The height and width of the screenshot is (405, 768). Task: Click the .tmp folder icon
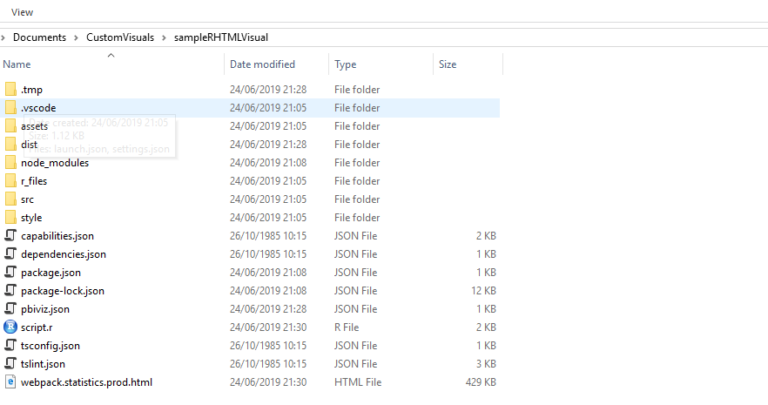coord(11,90)
